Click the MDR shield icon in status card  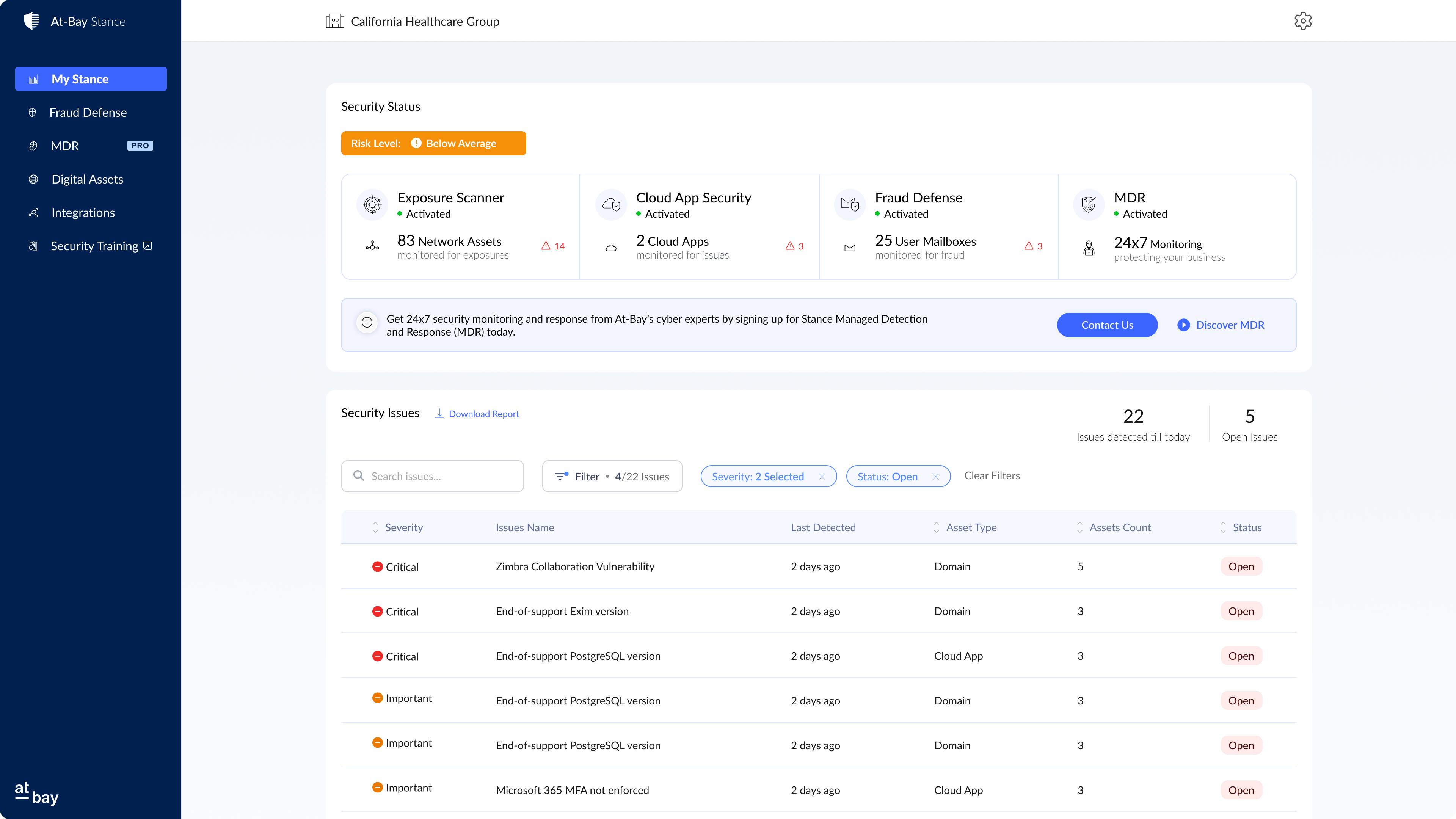[1089, 205]
